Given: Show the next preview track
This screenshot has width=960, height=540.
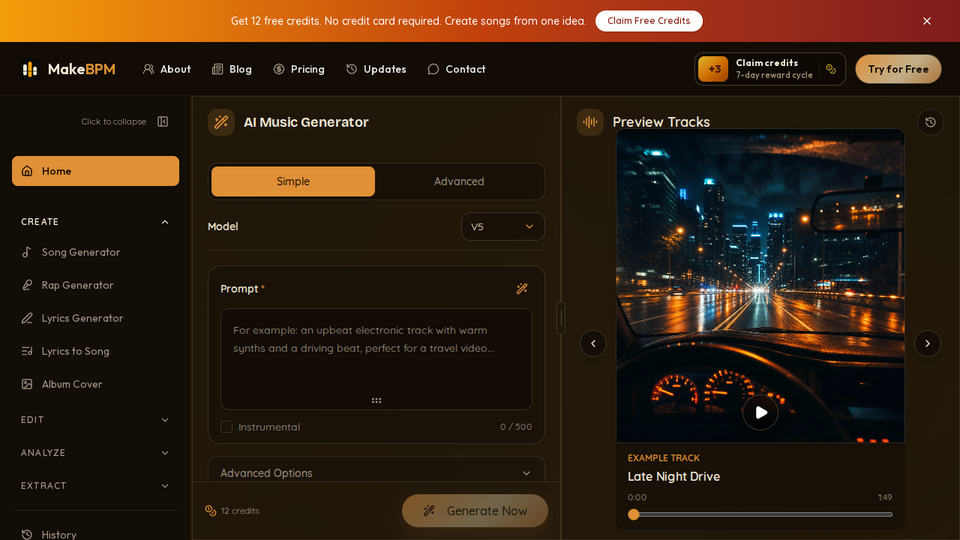Looking at the screenshot, I should [x=928, y=343].
